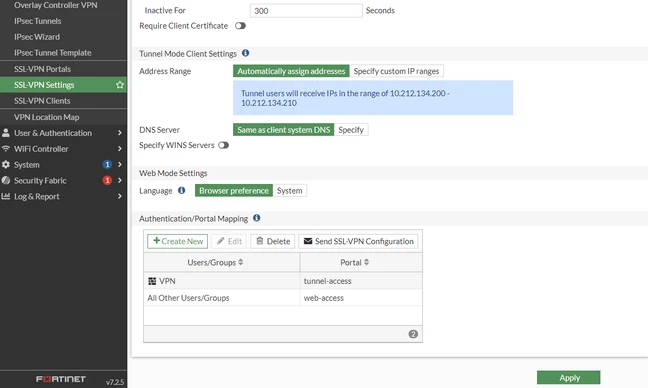The height and width of the screenshot is (388, 648).
Task: Click the VPN group icon in table
Action: [152, 281]
